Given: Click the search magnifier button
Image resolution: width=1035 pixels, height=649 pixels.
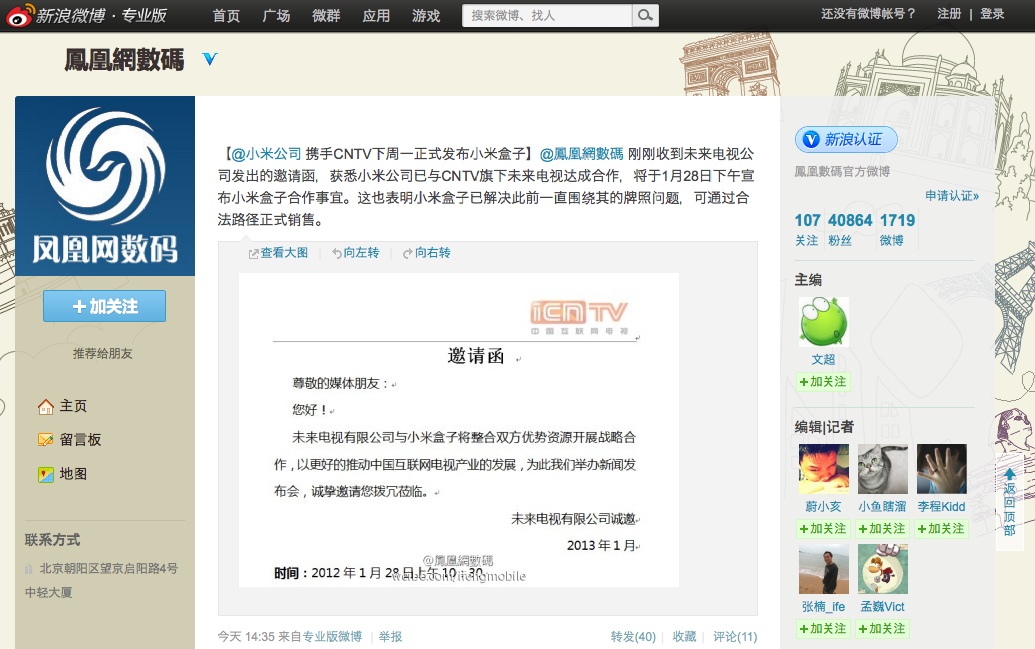Looking at the screenshot, I should tap(645, 15).
